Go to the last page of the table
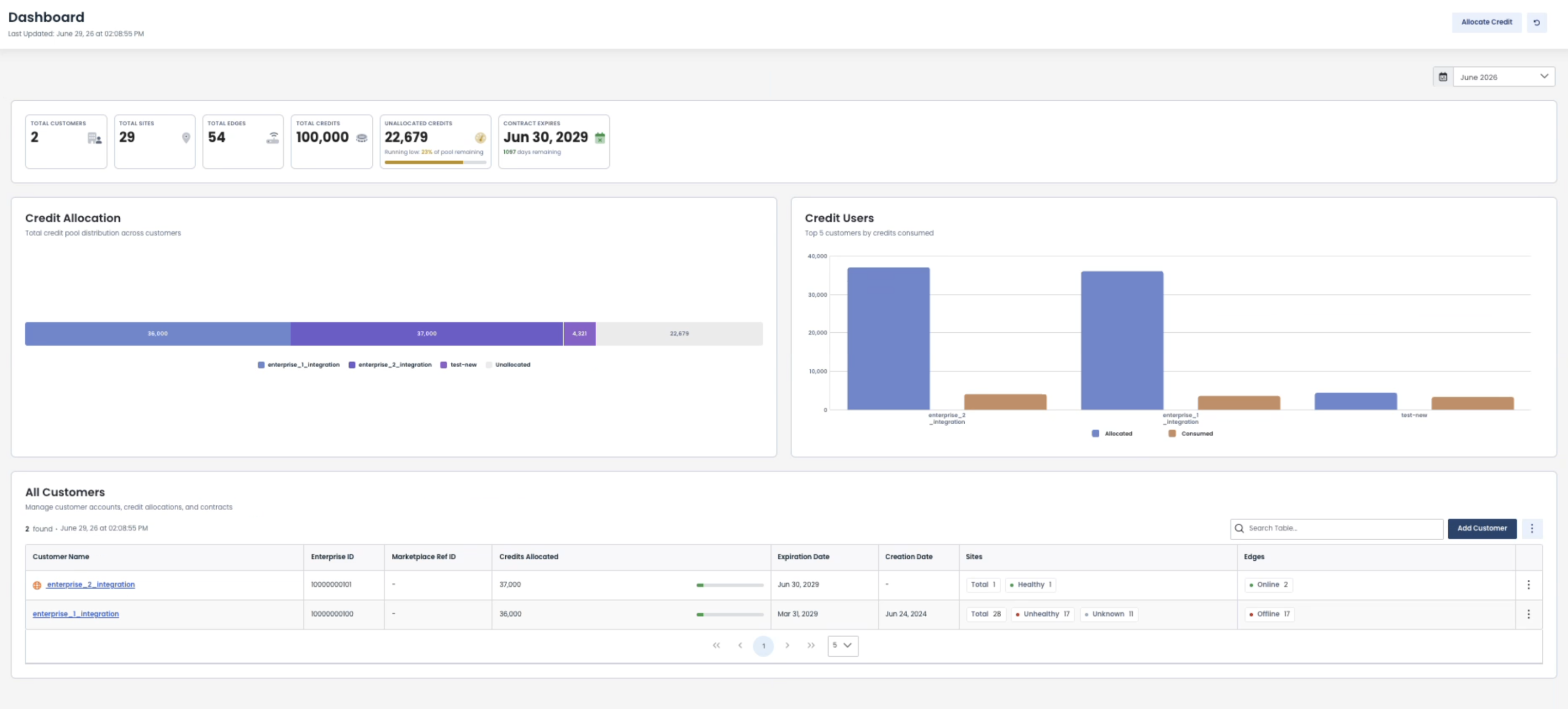The image size is (1568, 709). (x=811, y=646)
